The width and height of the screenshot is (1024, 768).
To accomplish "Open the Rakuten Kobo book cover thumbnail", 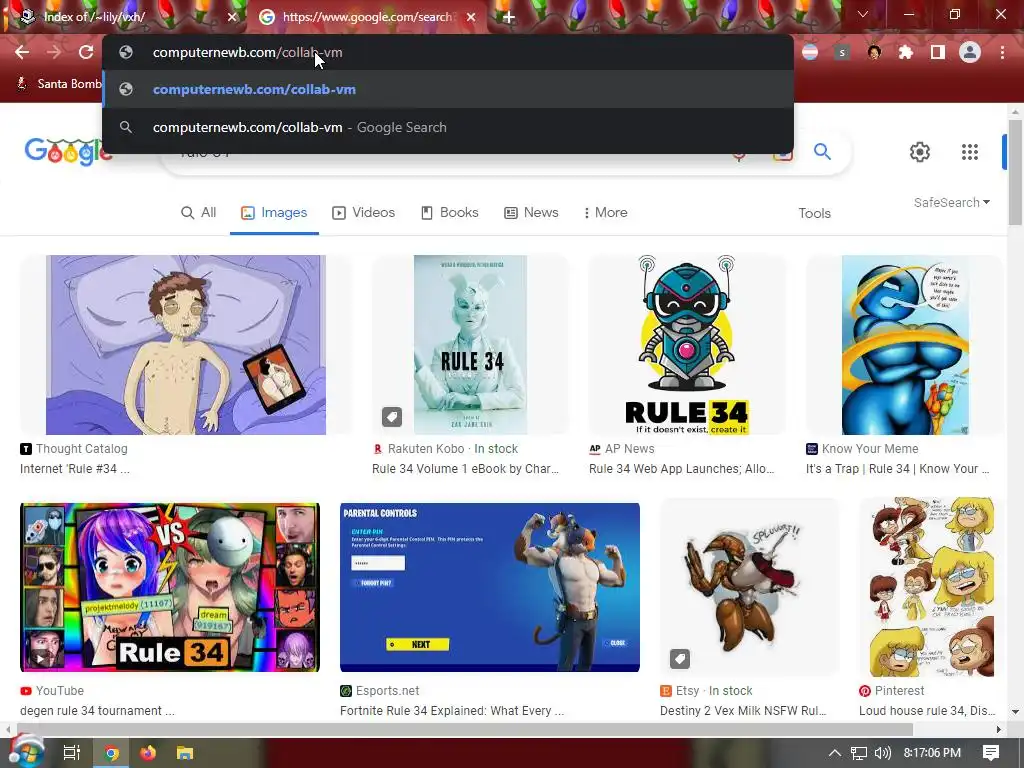I will (x=470, y=345).
